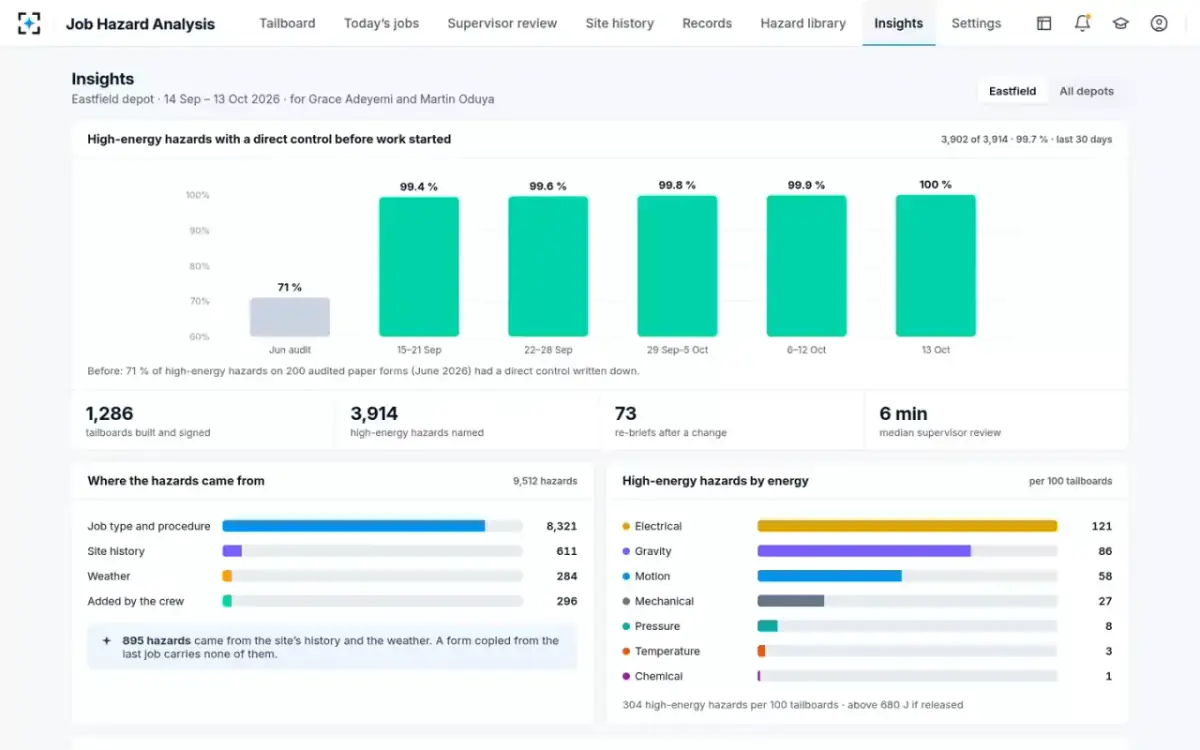Click the 'Before: 71 %' audit footnote
This screenshot has width=1200, height=750.
click(x=363, y=371)
